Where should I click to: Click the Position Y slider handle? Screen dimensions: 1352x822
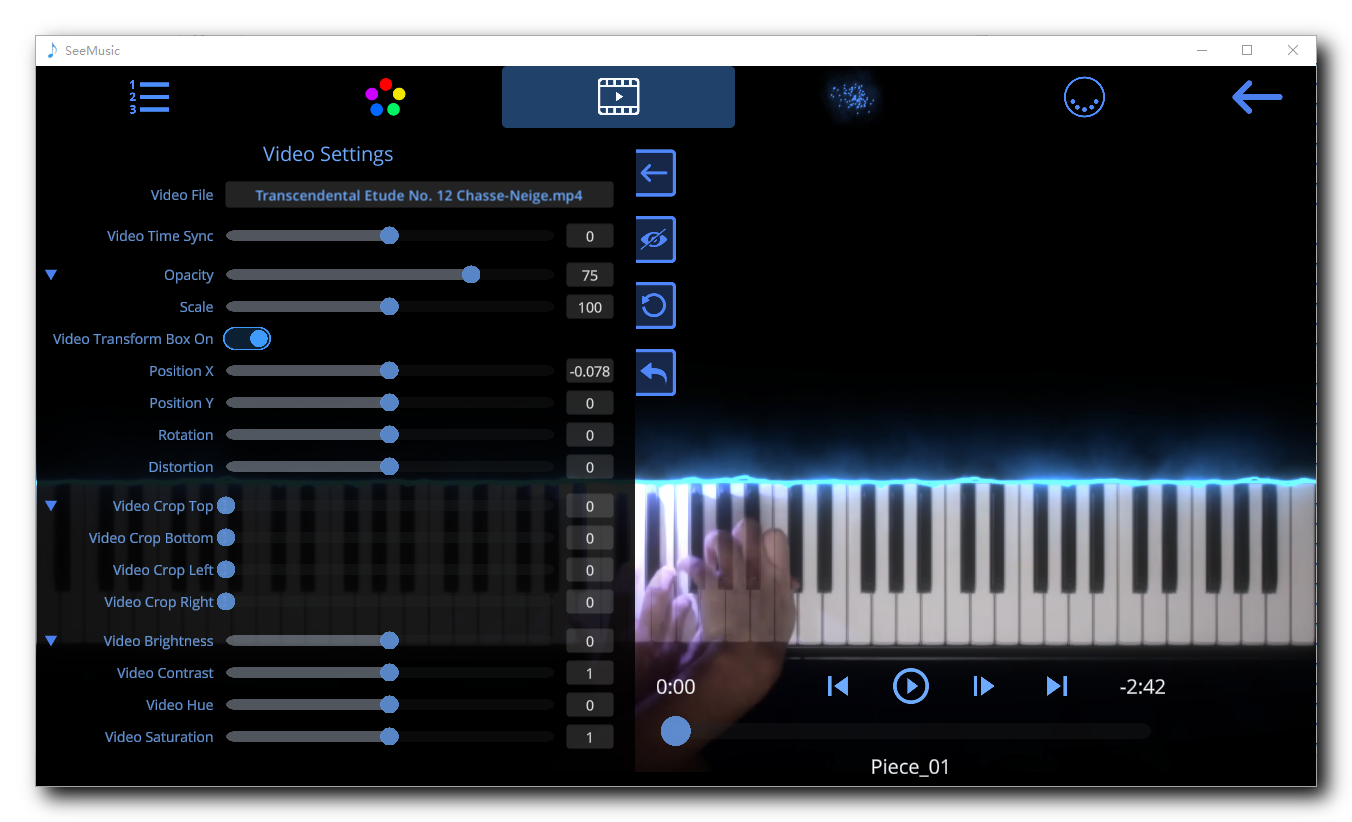(x=390, y=403)
